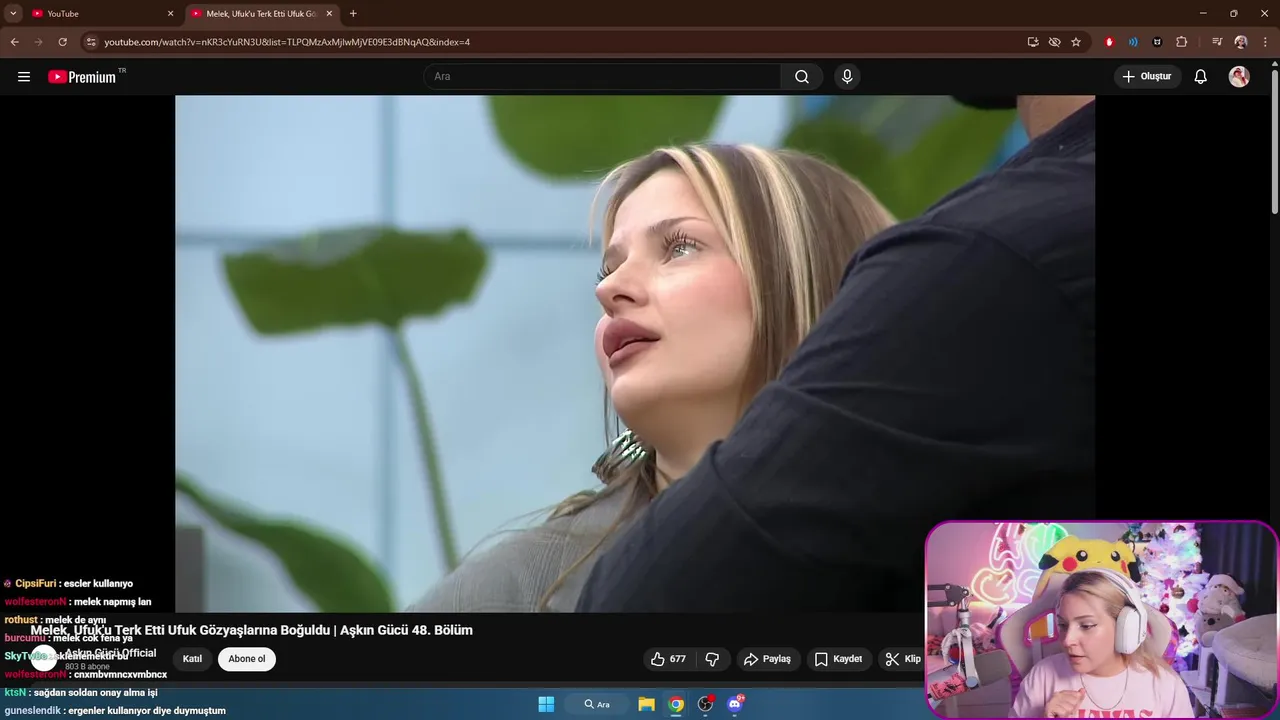Go forward with the browser forward arrow

(x=38, y=42)
